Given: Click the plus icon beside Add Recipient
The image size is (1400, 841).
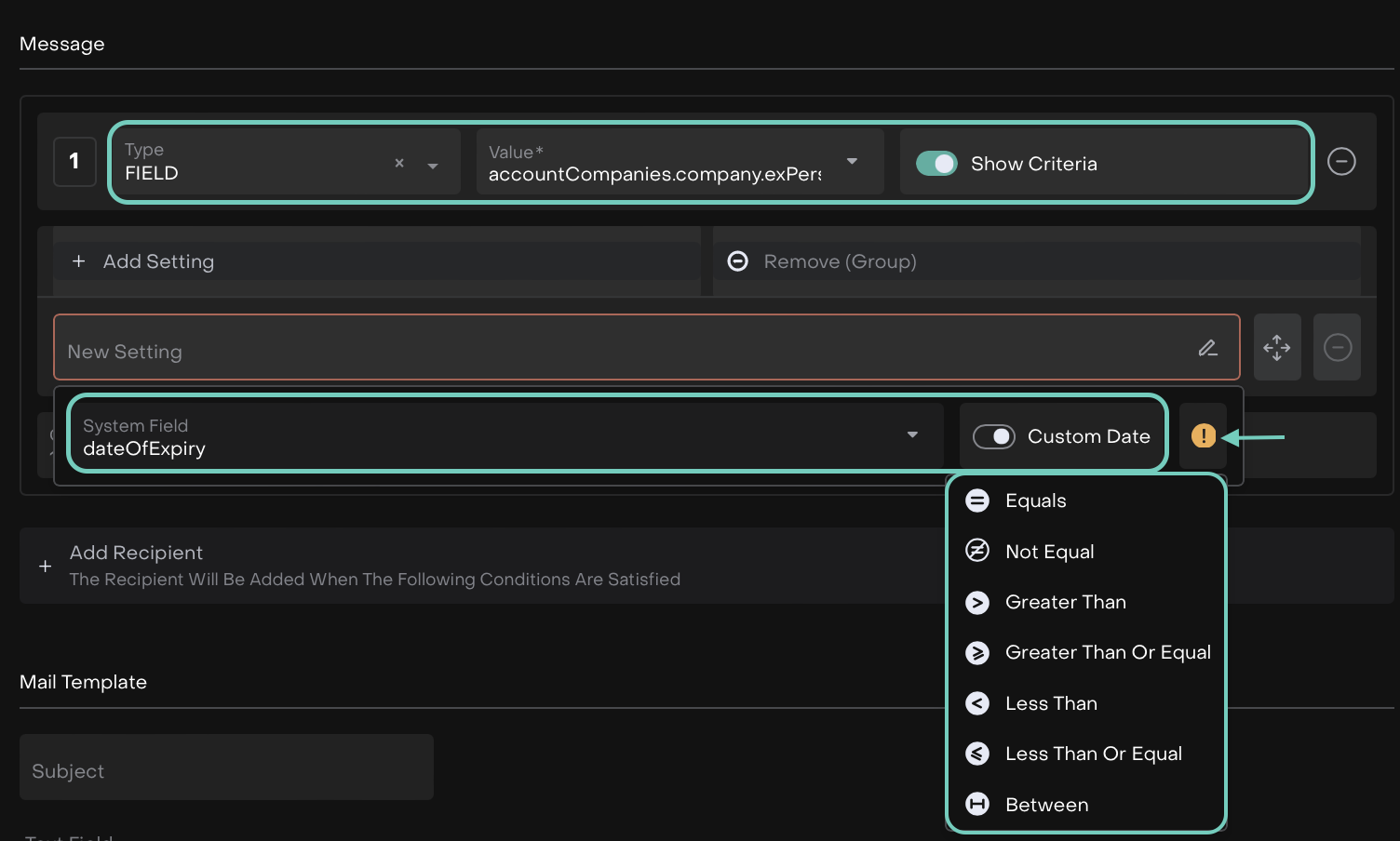Looking at the screenshot, I should tap(45, 566).
